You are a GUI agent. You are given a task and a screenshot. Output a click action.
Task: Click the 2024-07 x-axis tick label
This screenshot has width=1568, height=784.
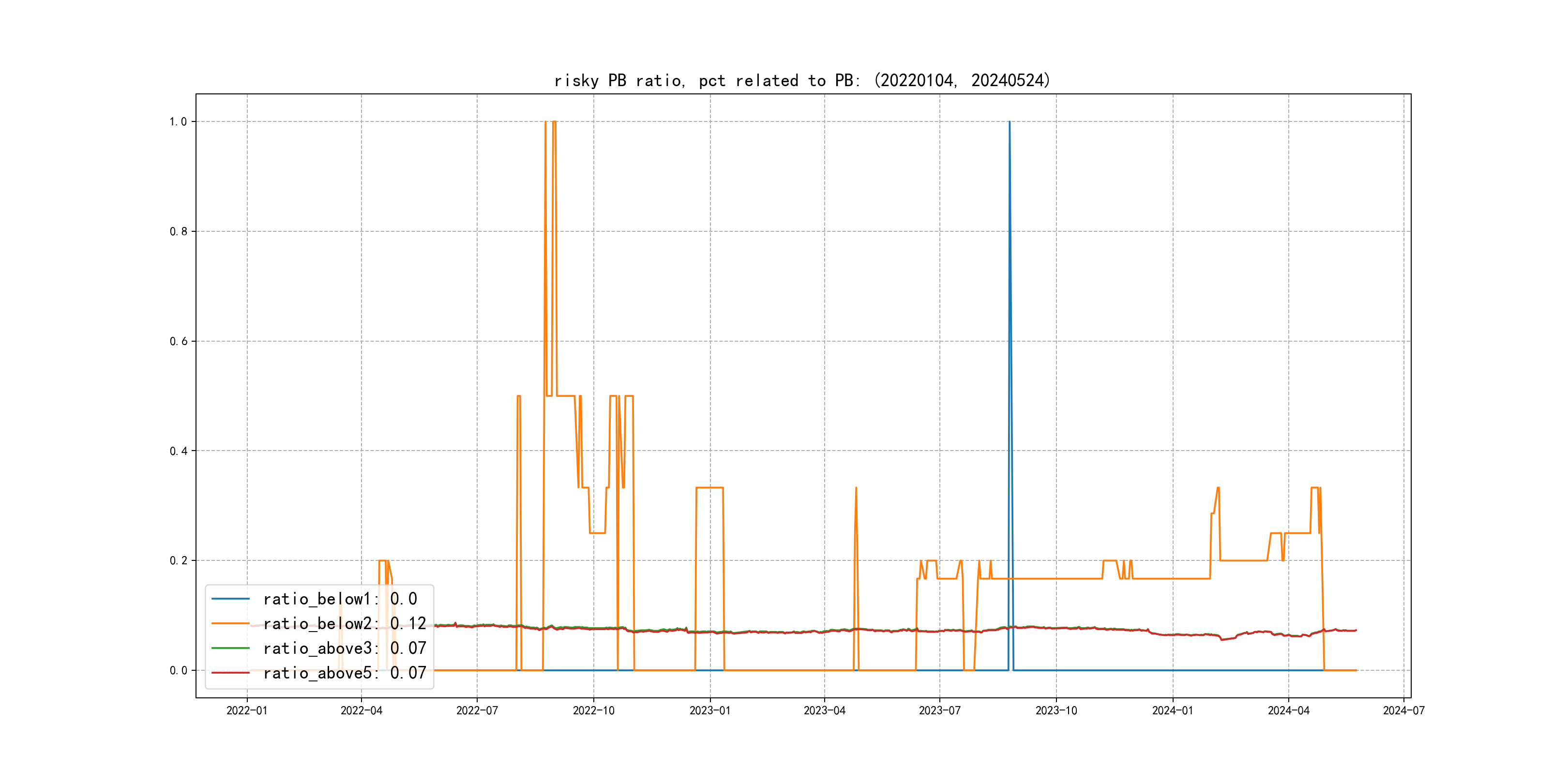(1403, 710)
